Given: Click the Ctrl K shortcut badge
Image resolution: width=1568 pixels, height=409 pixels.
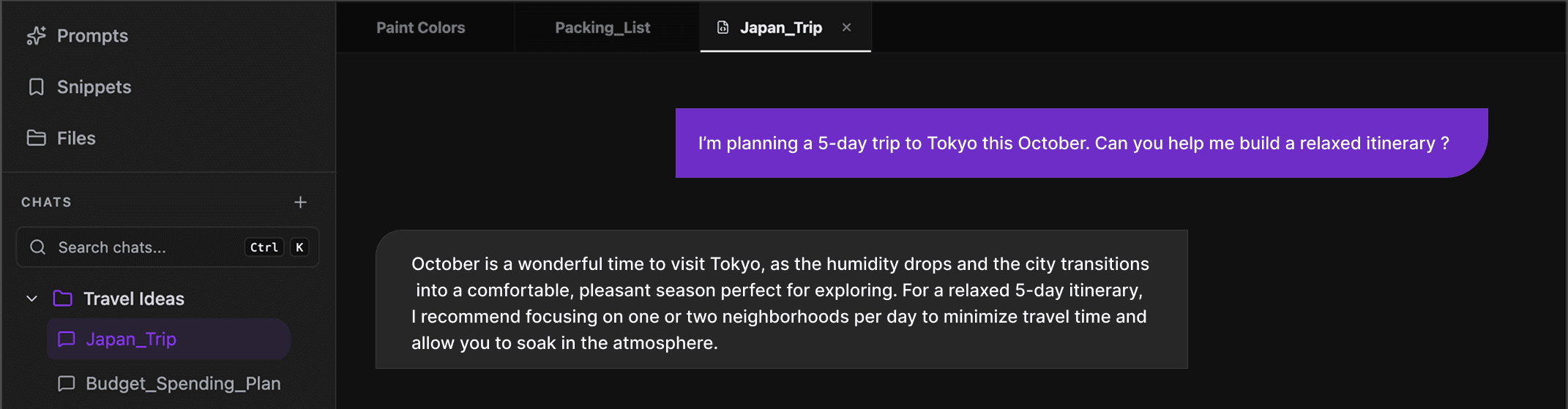Looking at the screenshot, I should [x=277, y=247].
